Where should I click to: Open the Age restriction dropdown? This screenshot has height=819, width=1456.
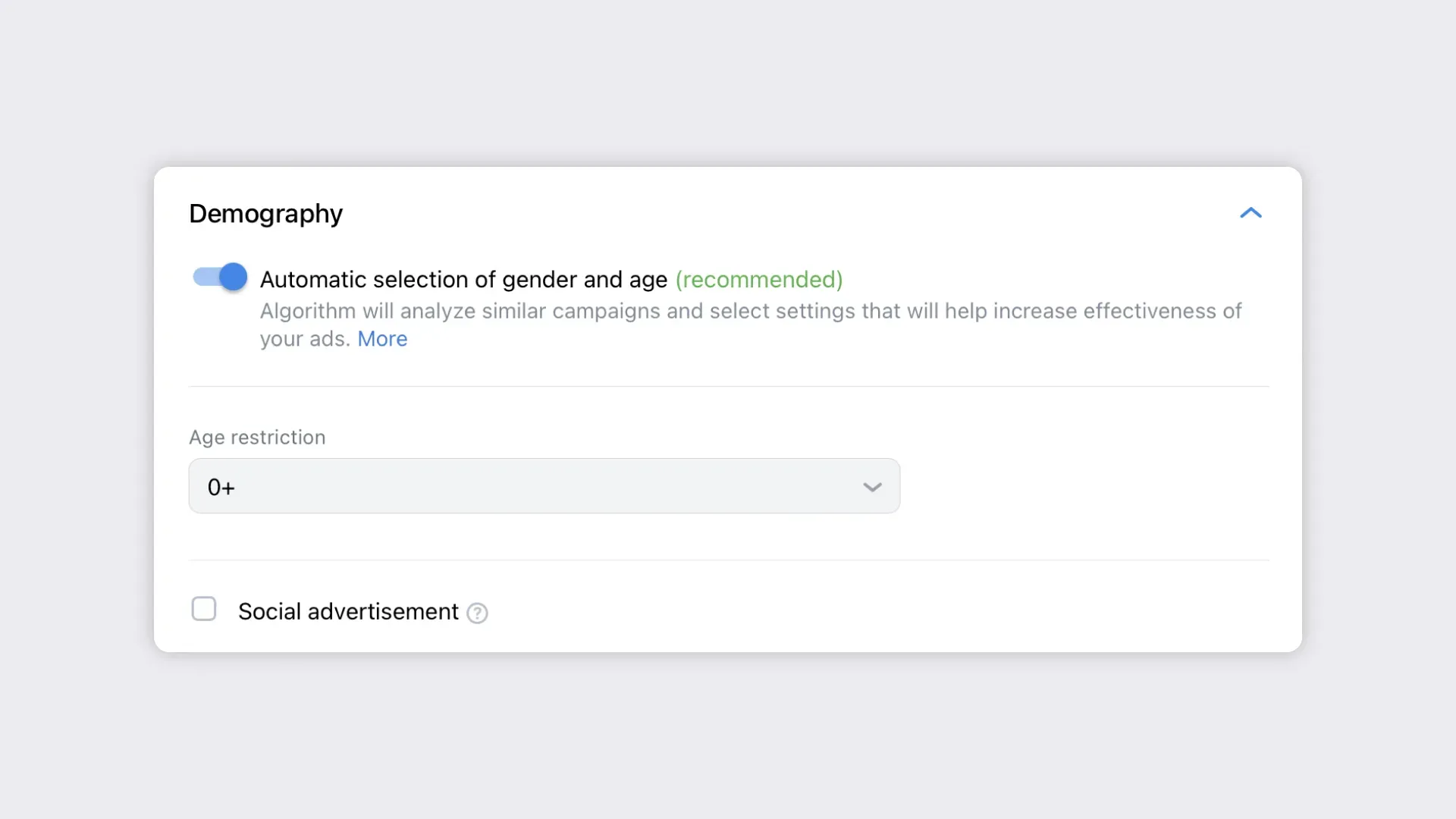click(544, 486)
